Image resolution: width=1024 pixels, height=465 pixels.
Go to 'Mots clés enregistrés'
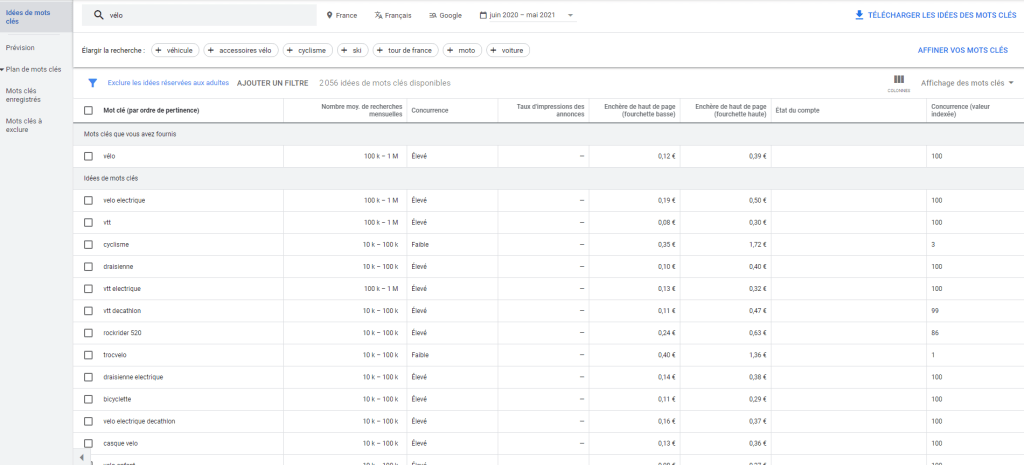pyautogui.click(x=22, y=95)
